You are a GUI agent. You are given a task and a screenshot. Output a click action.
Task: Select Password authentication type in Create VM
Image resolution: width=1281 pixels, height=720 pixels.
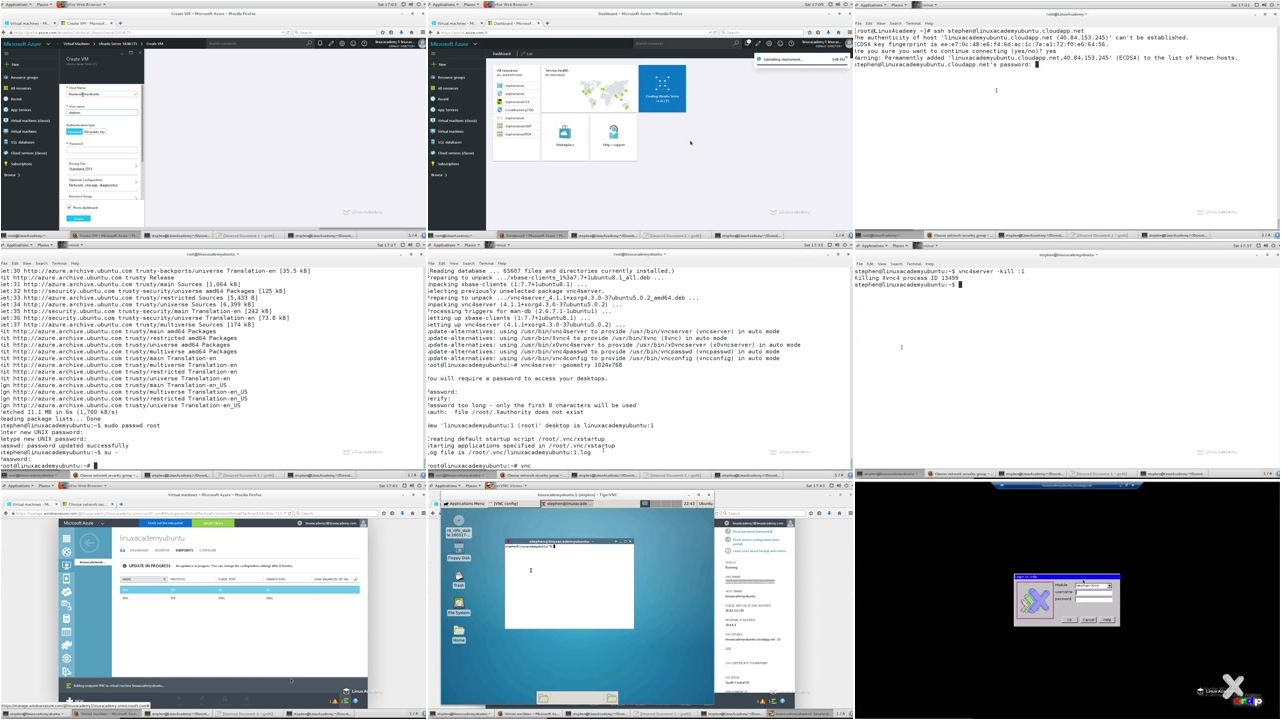pyautogui.click(x=74, y=131)
